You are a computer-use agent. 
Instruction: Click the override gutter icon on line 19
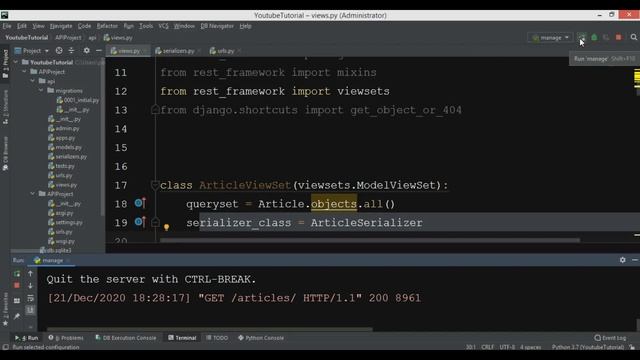click(140, 222)
